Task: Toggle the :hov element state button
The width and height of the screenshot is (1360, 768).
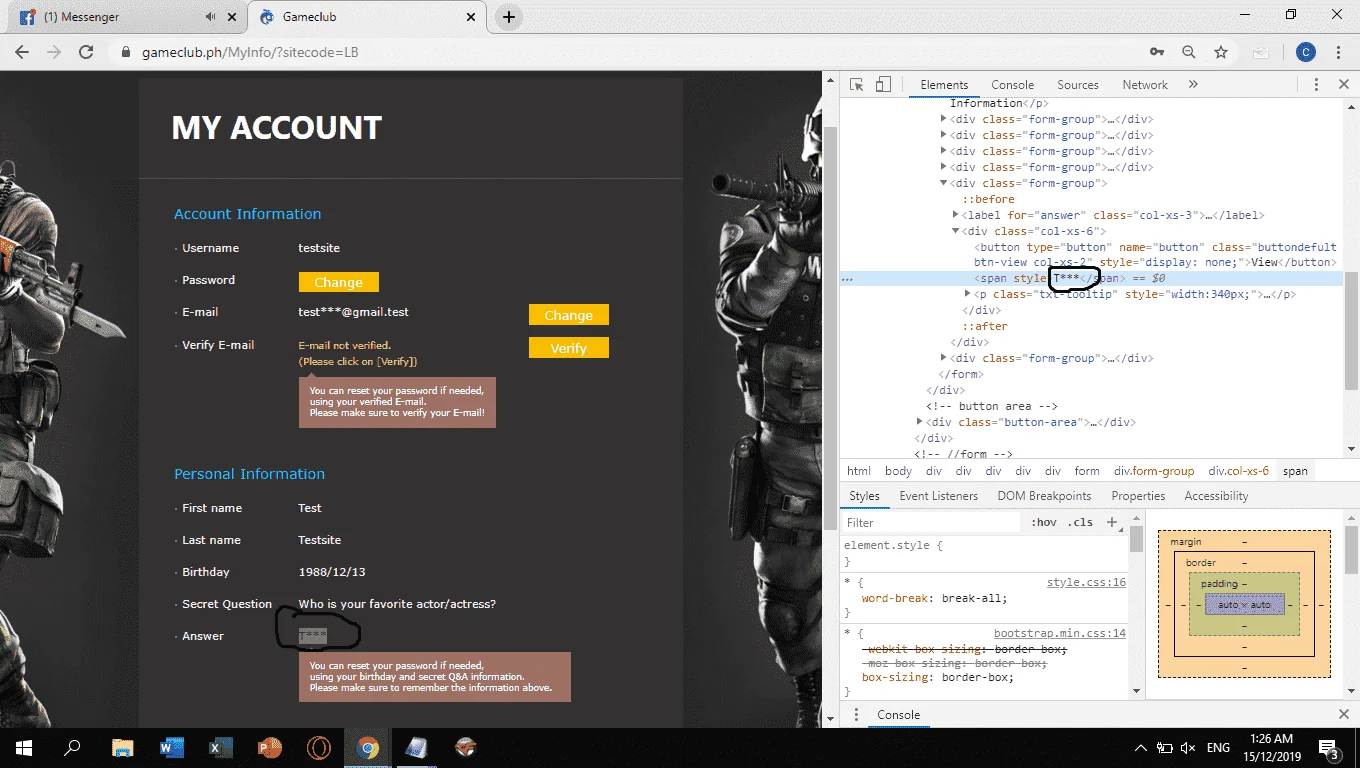Action: pyautogui.click(x=1044, y=522)
